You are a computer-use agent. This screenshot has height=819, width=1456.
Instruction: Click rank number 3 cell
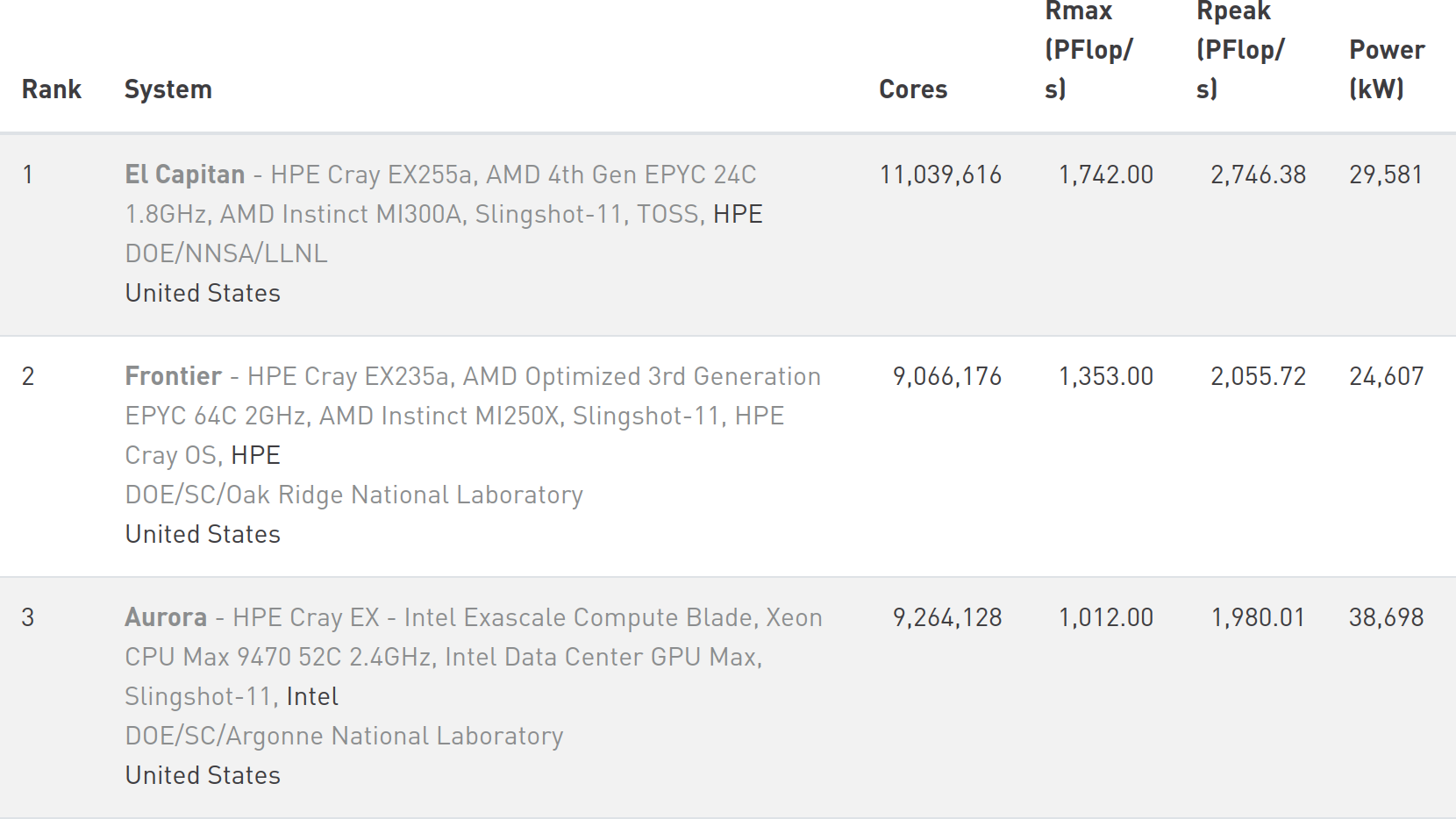tap(28, 617)
